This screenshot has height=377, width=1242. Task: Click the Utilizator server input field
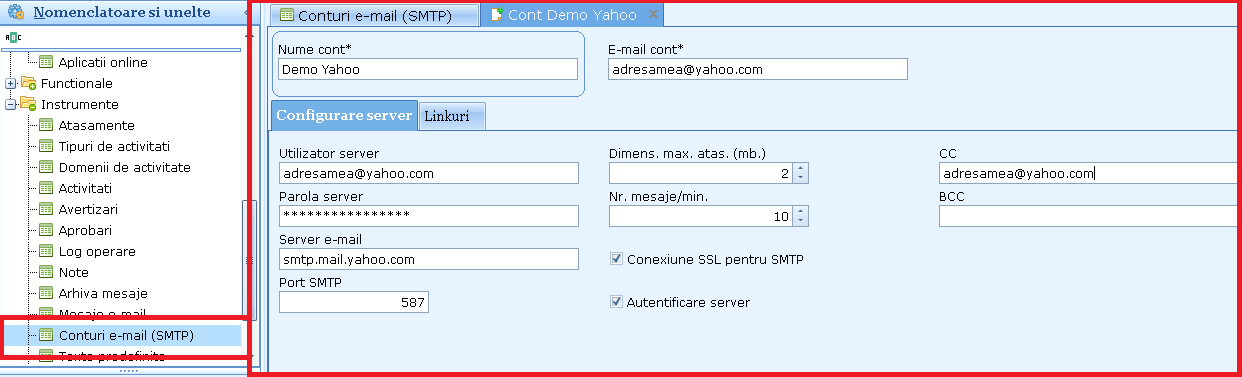[x=429, y=174]
